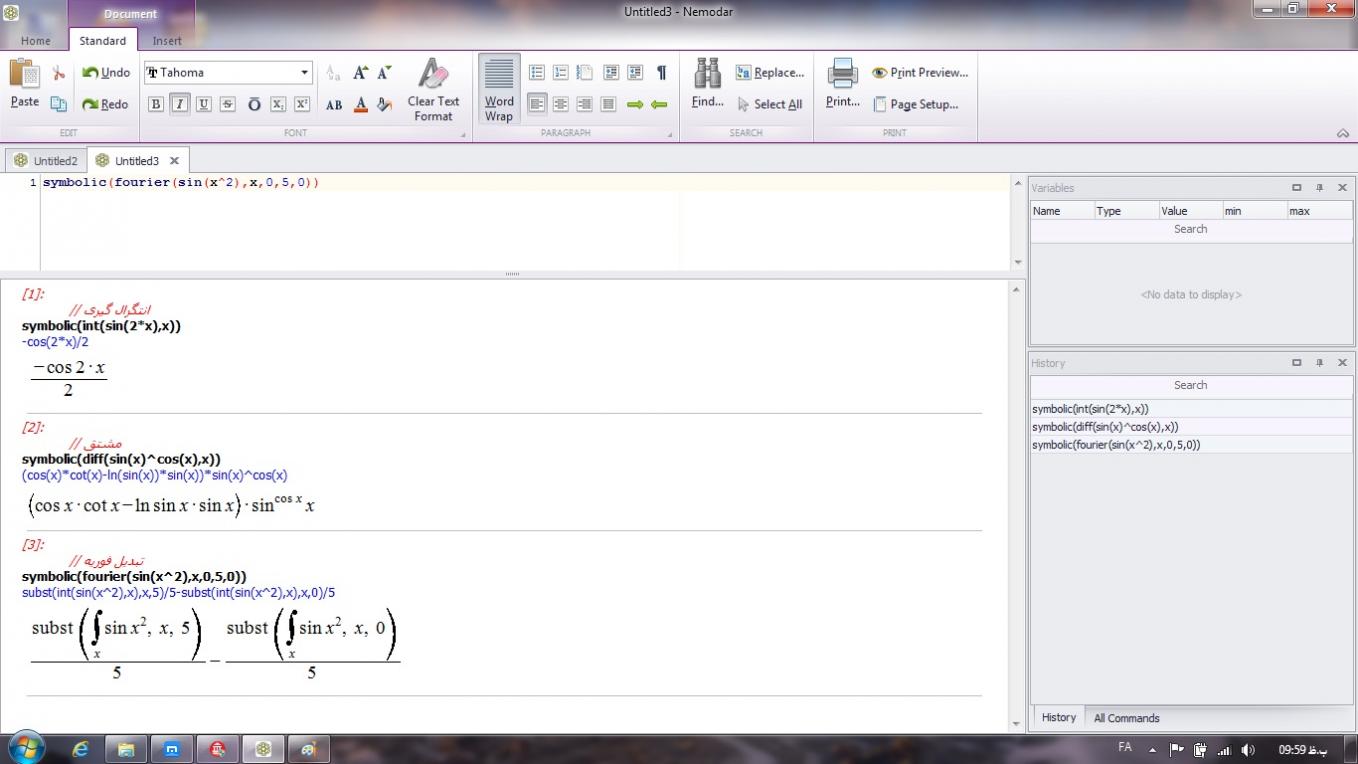Open Find with the binoculars icon
The image size is (1358, 764).
coord(707,76)
